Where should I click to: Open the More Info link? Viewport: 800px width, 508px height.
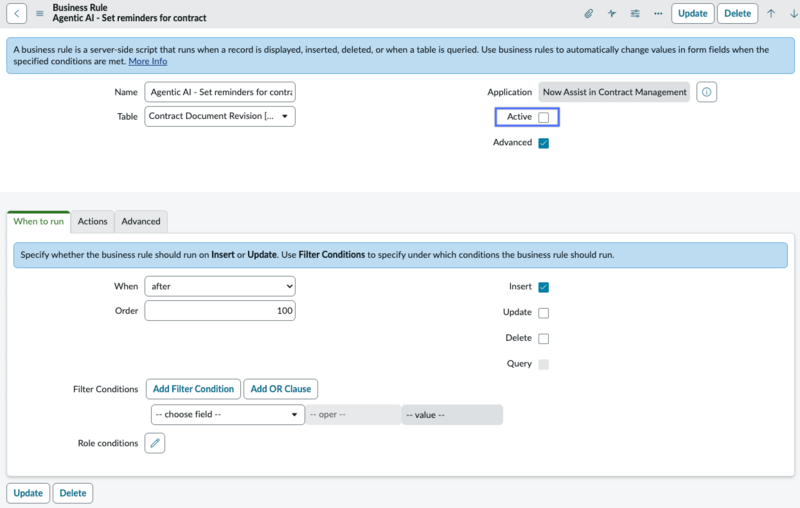(148, 61)
